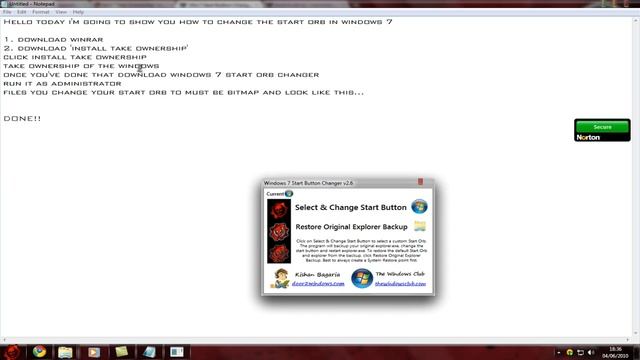Image resolution: width=640 pixels, height=360 pixels.
Task: Open the Format menu in Notepad
Action: [41, 12]
